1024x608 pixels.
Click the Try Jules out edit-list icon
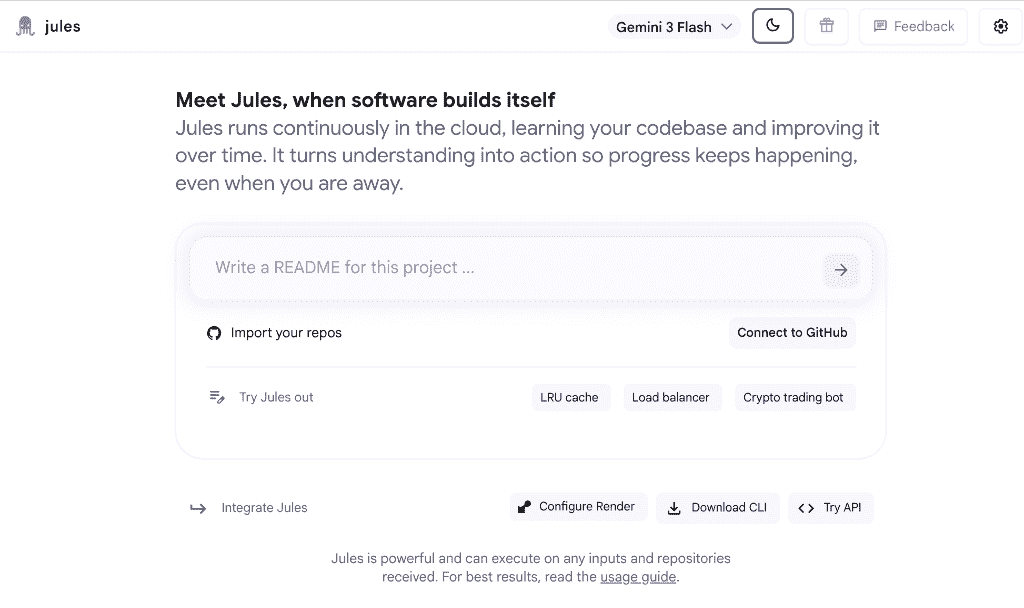[x=217, y=397]
